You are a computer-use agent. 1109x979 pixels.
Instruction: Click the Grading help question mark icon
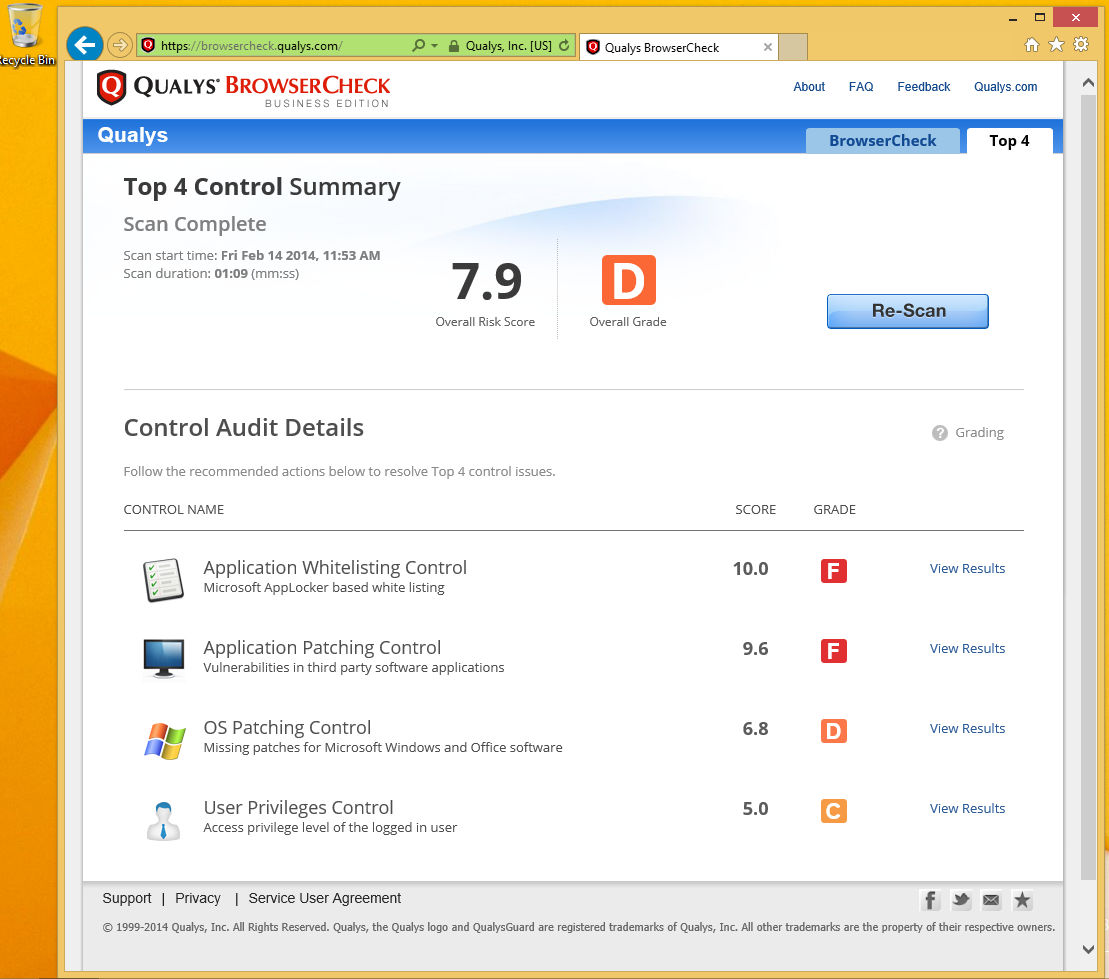[x=939, y=433]
